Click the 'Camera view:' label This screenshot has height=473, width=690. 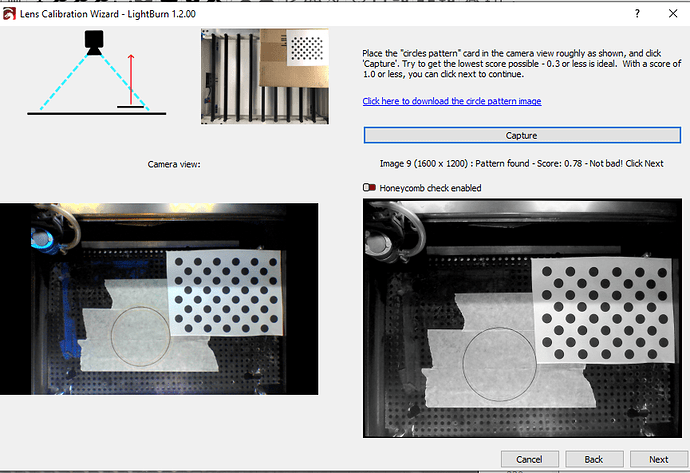click(x=174, y=164)
